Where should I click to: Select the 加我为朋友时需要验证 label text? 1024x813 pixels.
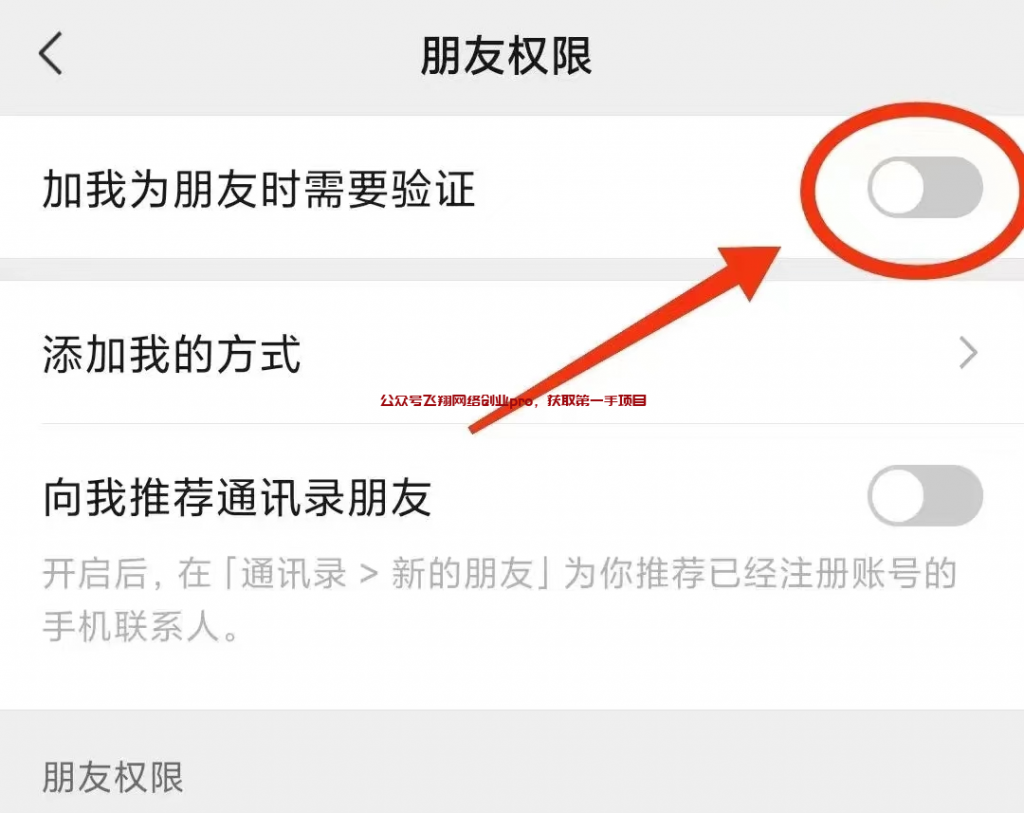(259, 189)
